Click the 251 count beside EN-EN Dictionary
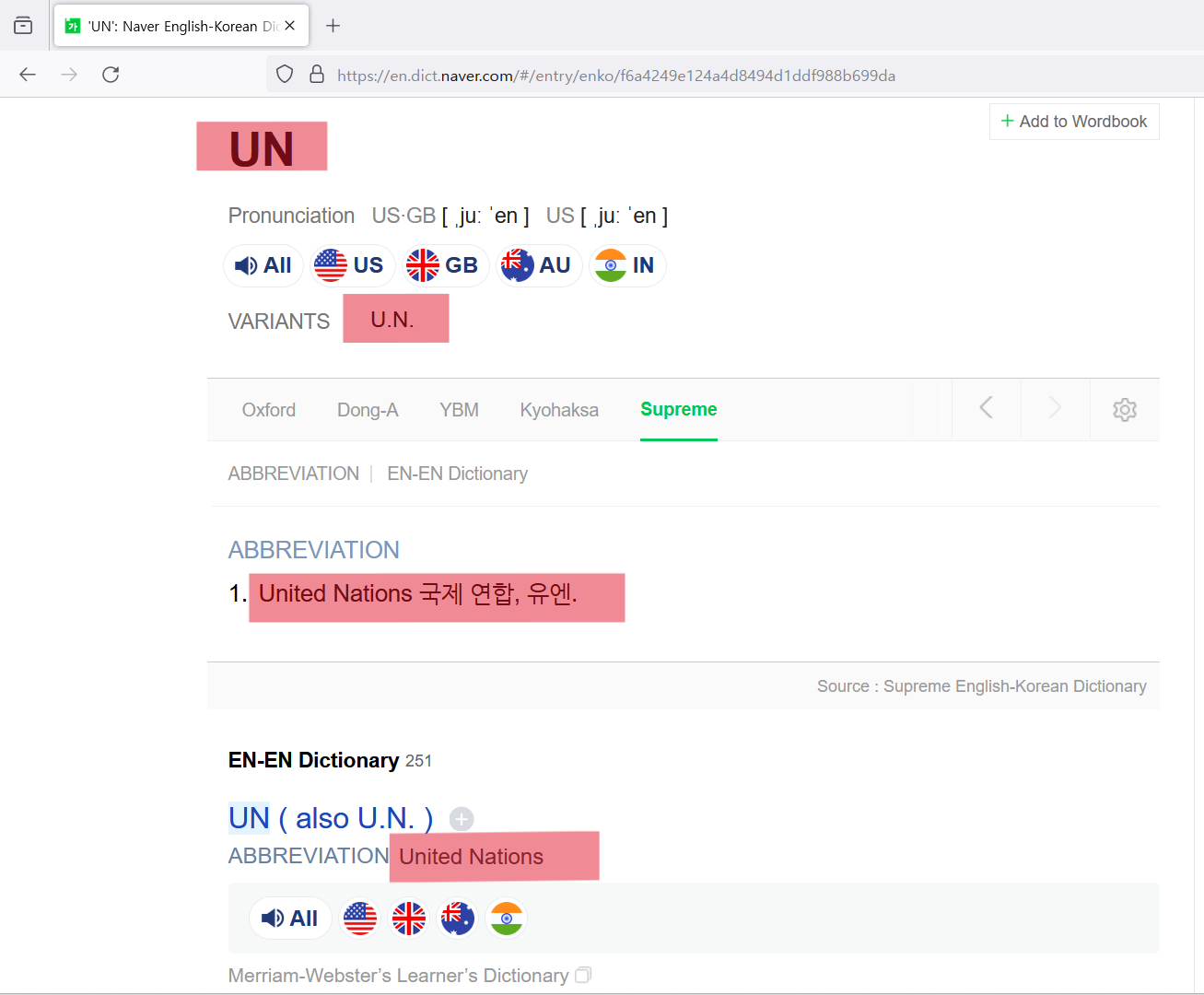1204x995 pixels. click(x=418, y=761)
